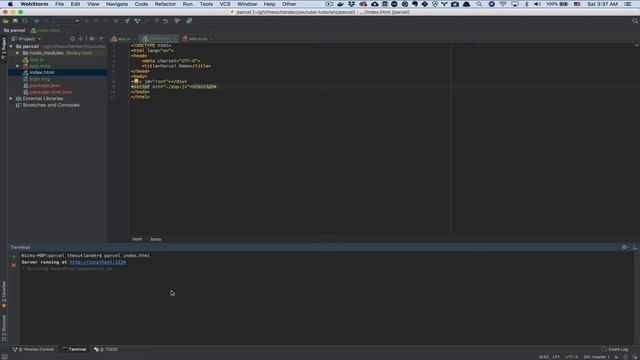Image resolution: width=640 pixels, height=360 pixels.
Task: Click the Search Everywhere magnifier icon
Action: (635, 21)
